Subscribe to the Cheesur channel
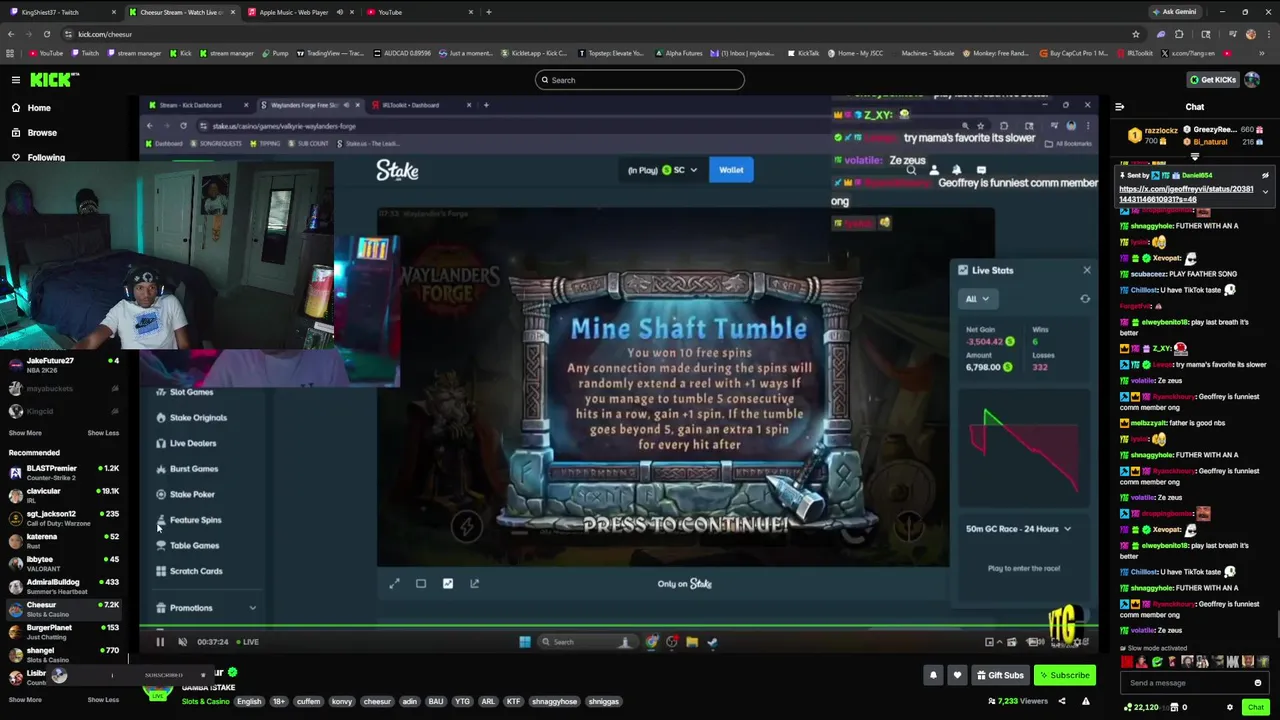Viewport: 1280px width, 720px height. pos(1064,675)
